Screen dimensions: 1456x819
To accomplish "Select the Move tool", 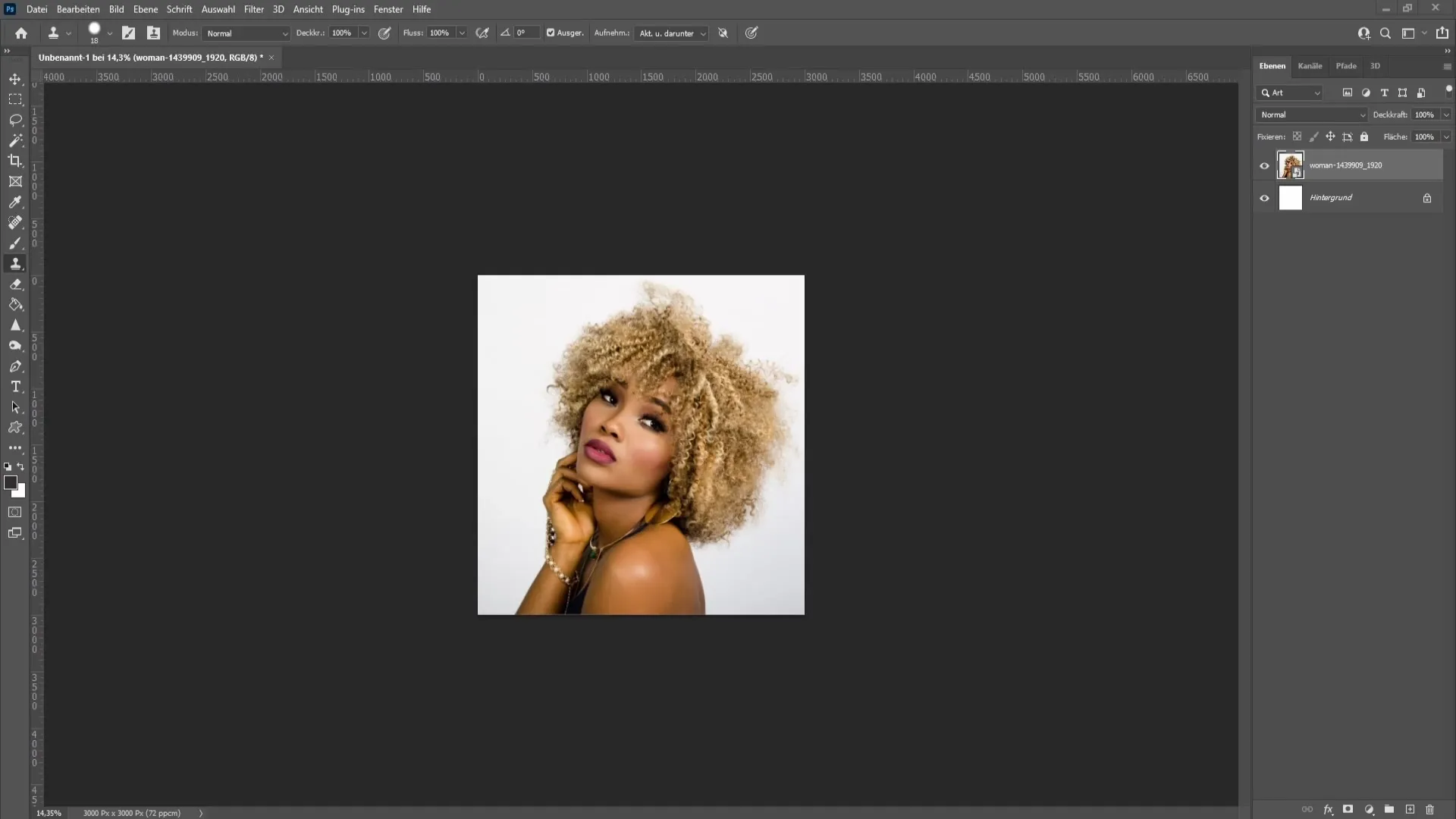I will point(15,78).
